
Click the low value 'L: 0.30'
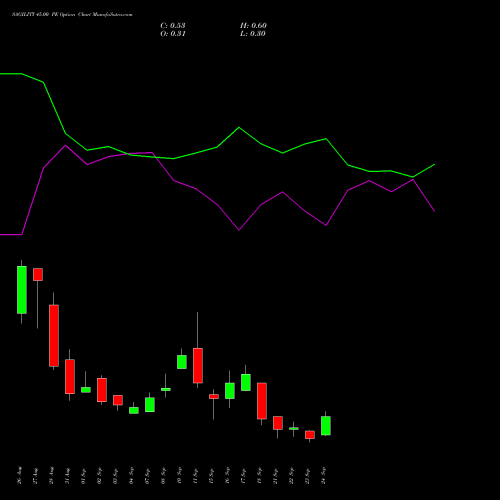(253, 34)
